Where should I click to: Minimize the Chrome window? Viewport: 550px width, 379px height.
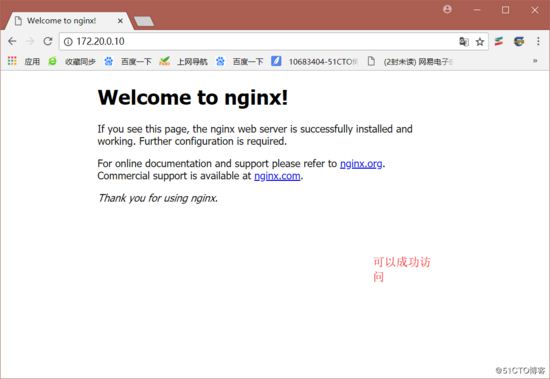477,10
